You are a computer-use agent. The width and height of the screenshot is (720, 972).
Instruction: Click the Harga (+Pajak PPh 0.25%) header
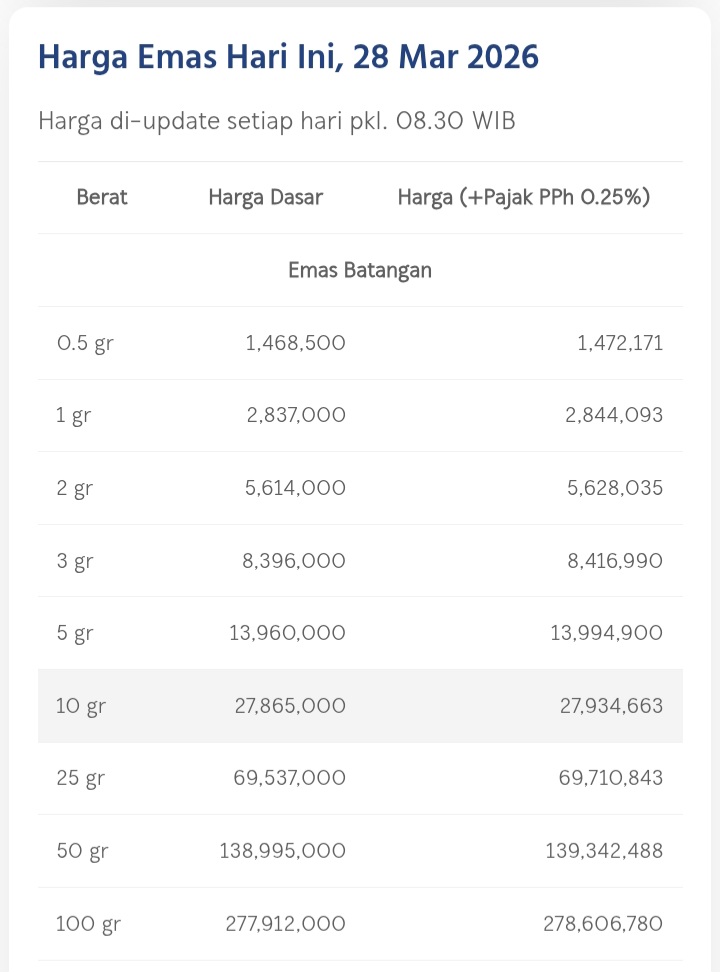[x=524, y=197]
